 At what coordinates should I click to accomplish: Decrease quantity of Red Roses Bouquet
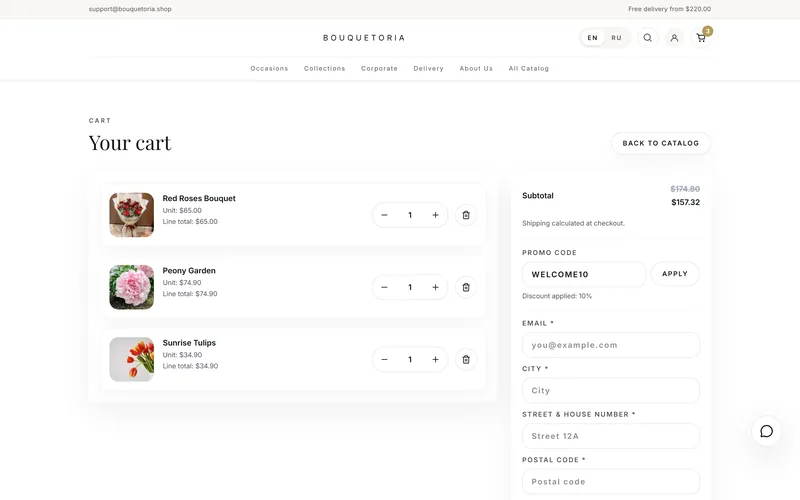[384, 215]
